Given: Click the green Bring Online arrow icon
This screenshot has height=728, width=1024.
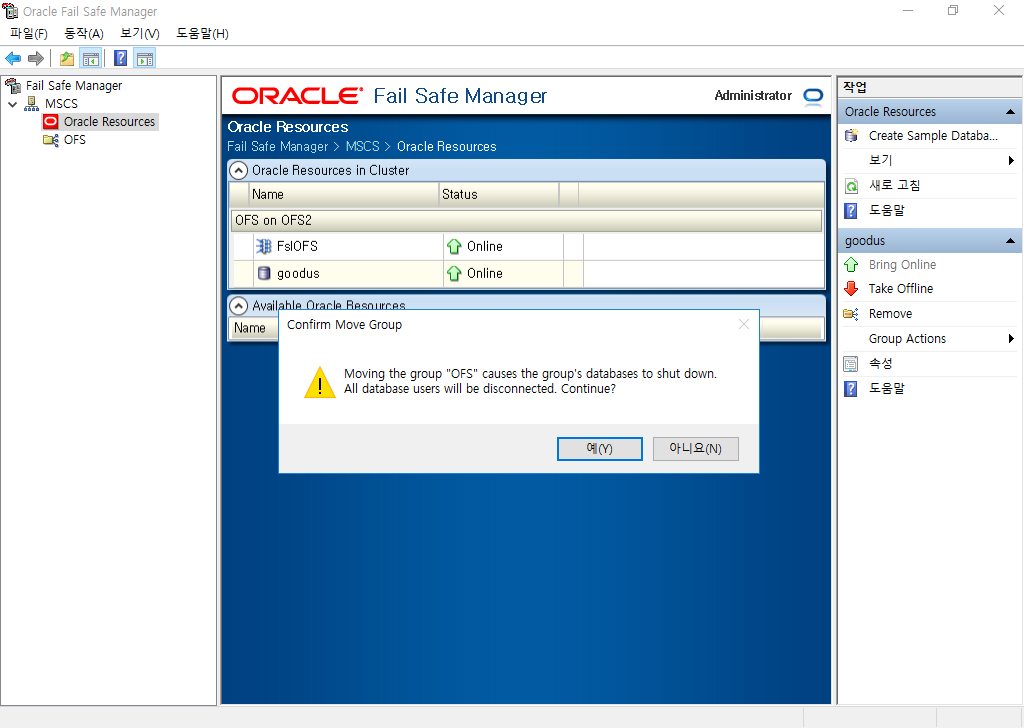Looking at the screenshot, I should [851, 265].
